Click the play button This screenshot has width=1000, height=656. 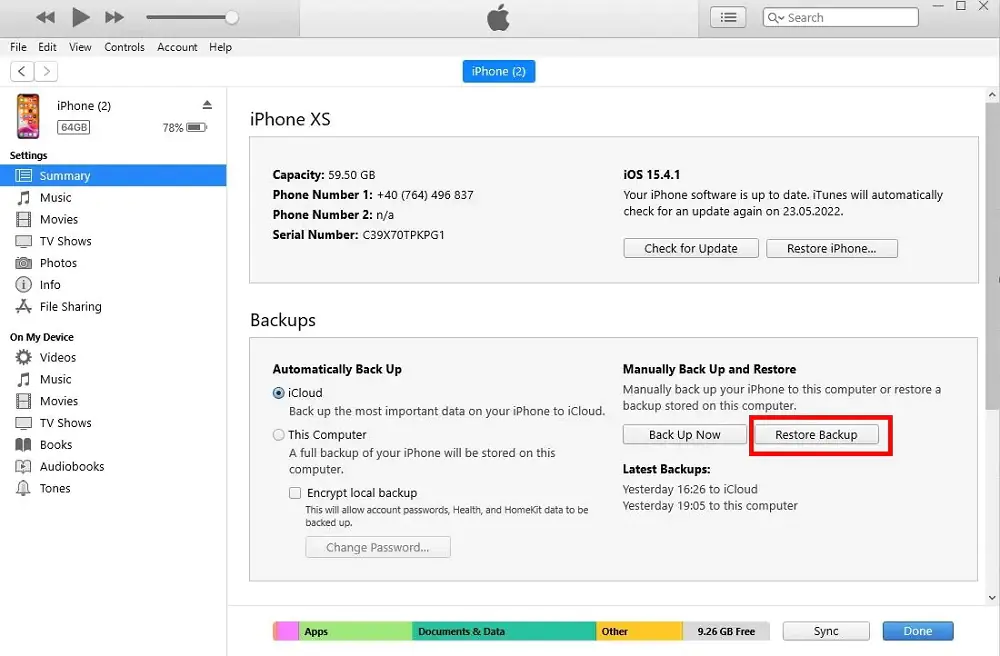[80, 17]
